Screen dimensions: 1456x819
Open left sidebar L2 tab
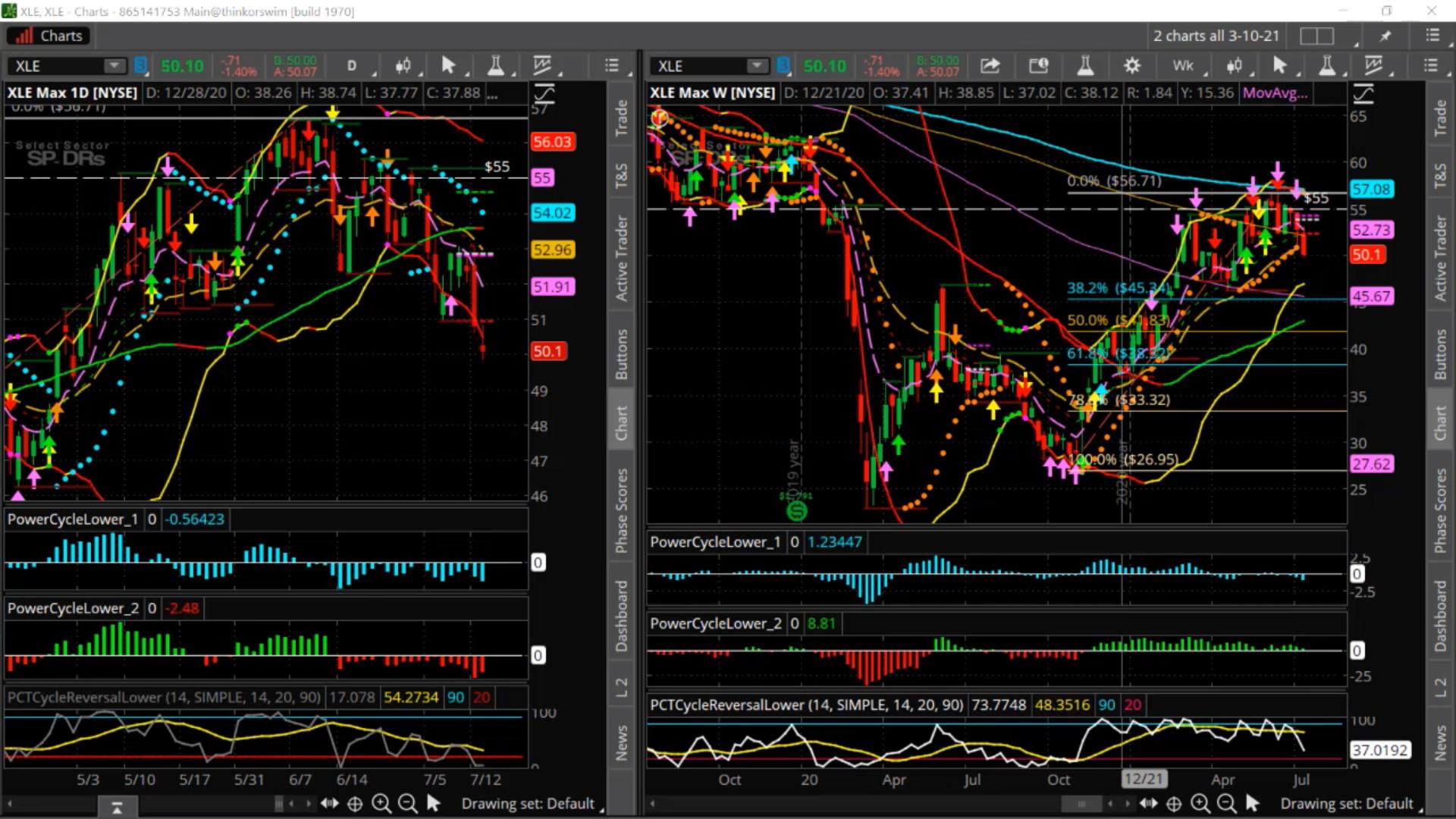click(x=621, y=687)
